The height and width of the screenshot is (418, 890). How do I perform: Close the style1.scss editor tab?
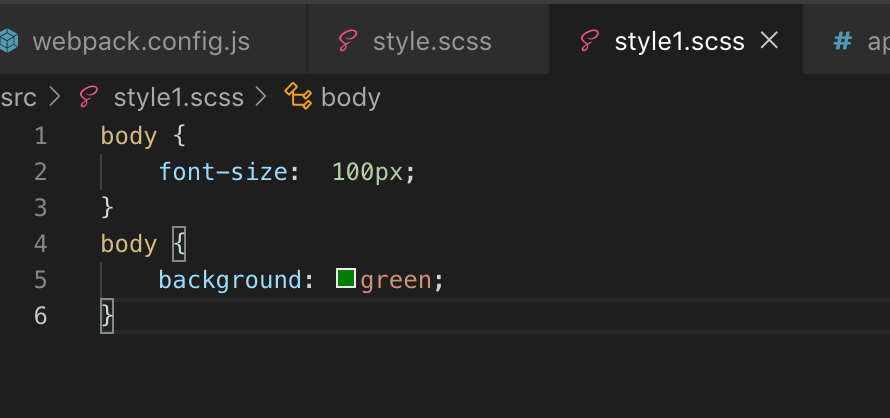pyautogui.click(x=769, y=41)
